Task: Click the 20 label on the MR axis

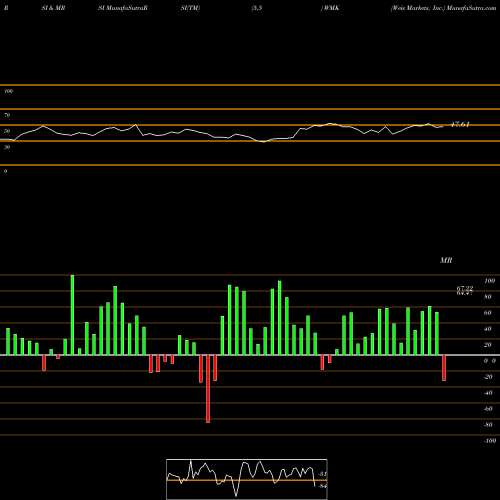Action: click(488, 345)
